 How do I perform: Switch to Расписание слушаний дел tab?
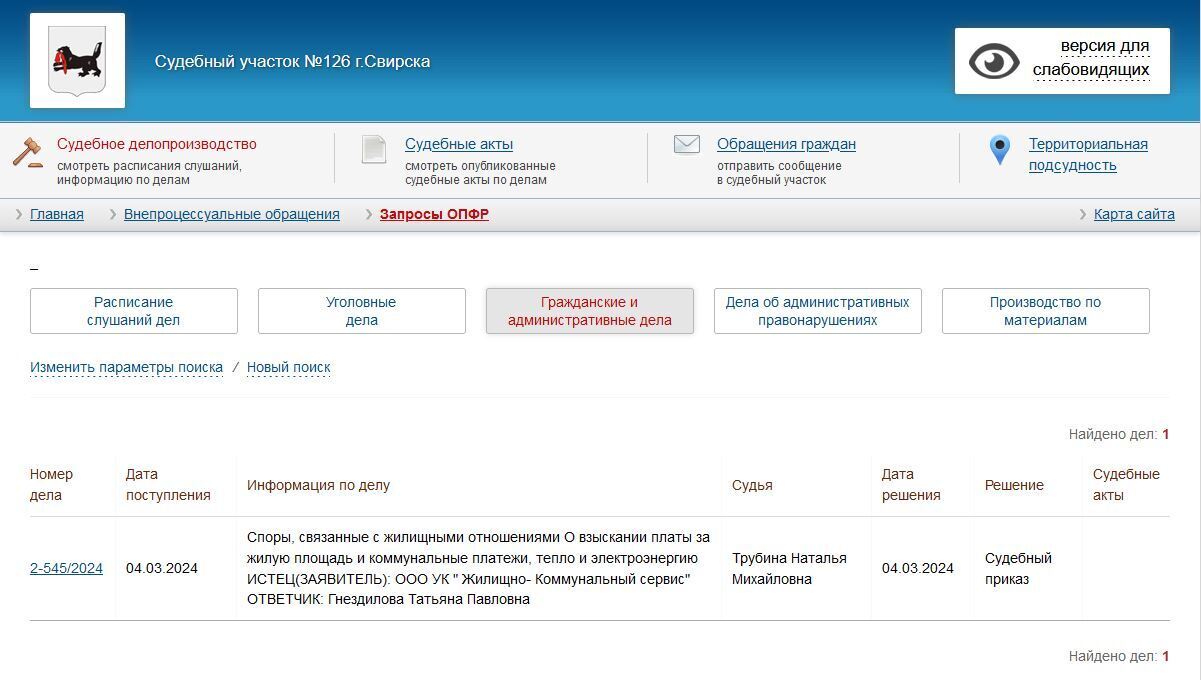click(134, 311)
